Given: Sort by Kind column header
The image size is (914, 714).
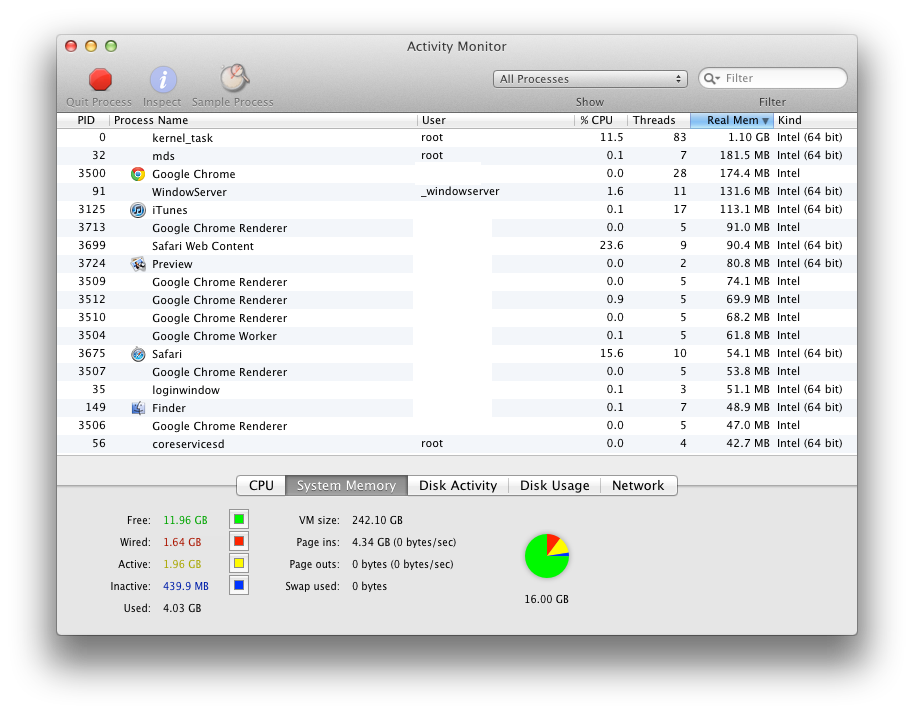Looking at the screenshot, I should click(815, 120).
